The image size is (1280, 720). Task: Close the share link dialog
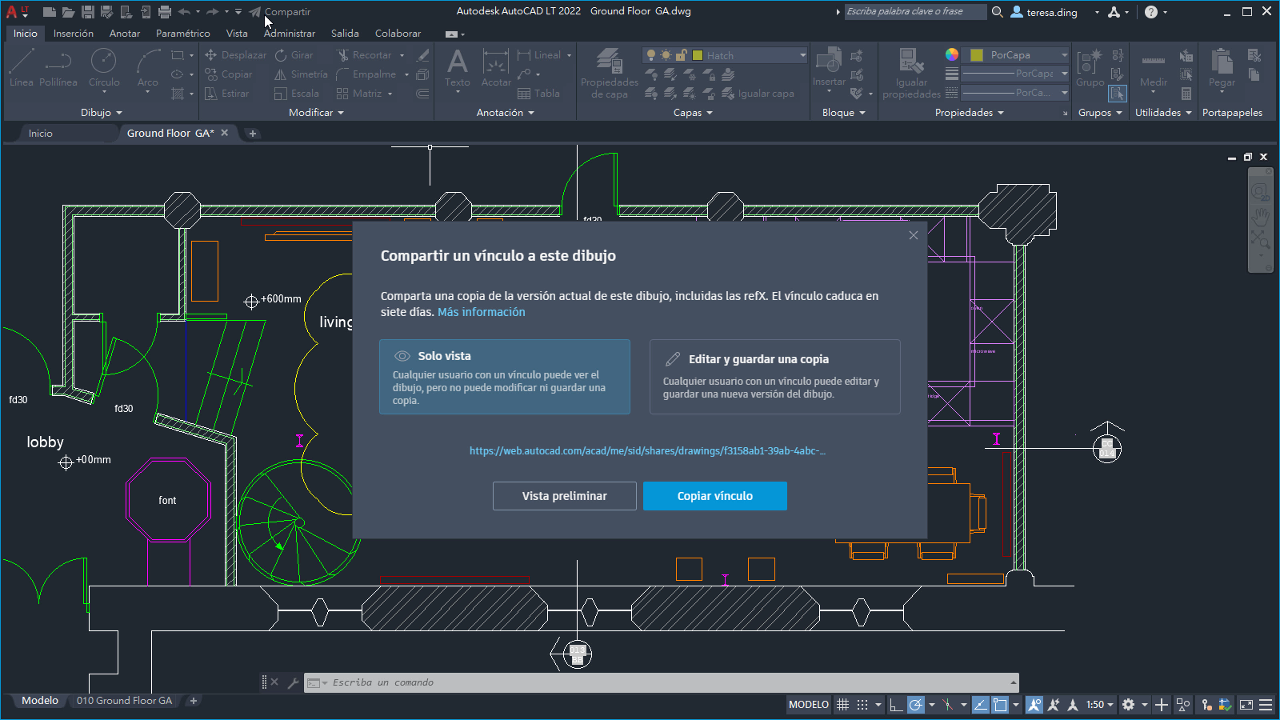tap(913, 235)
